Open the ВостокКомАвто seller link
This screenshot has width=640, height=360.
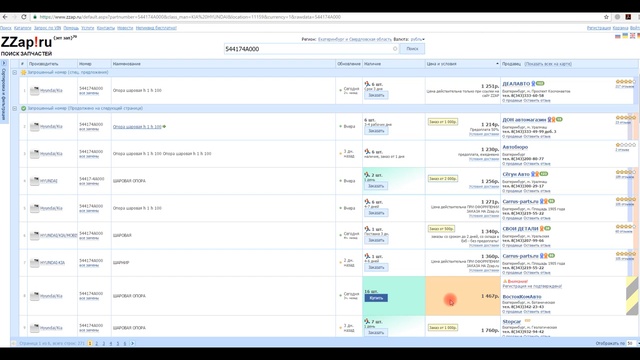[x=522, y=297]
